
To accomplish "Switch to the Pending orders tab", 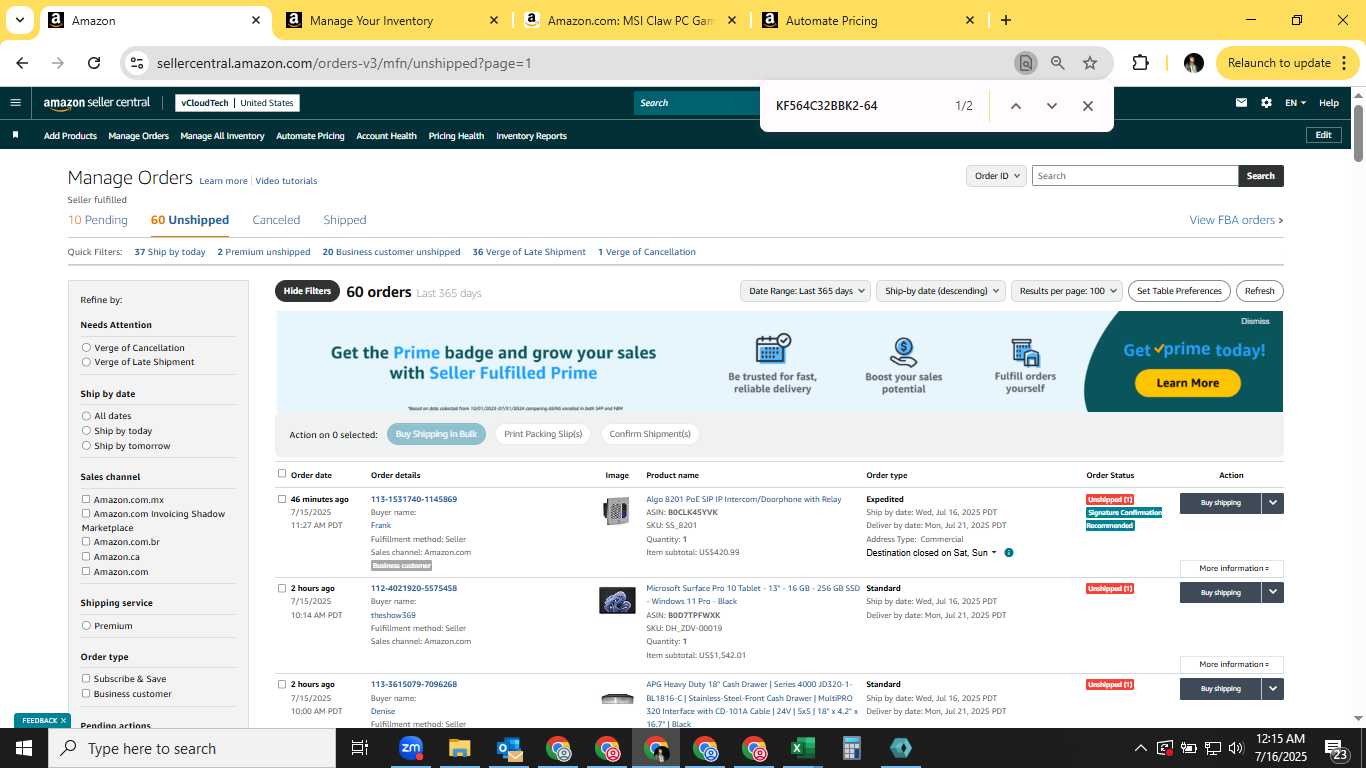I will [98, 220].
